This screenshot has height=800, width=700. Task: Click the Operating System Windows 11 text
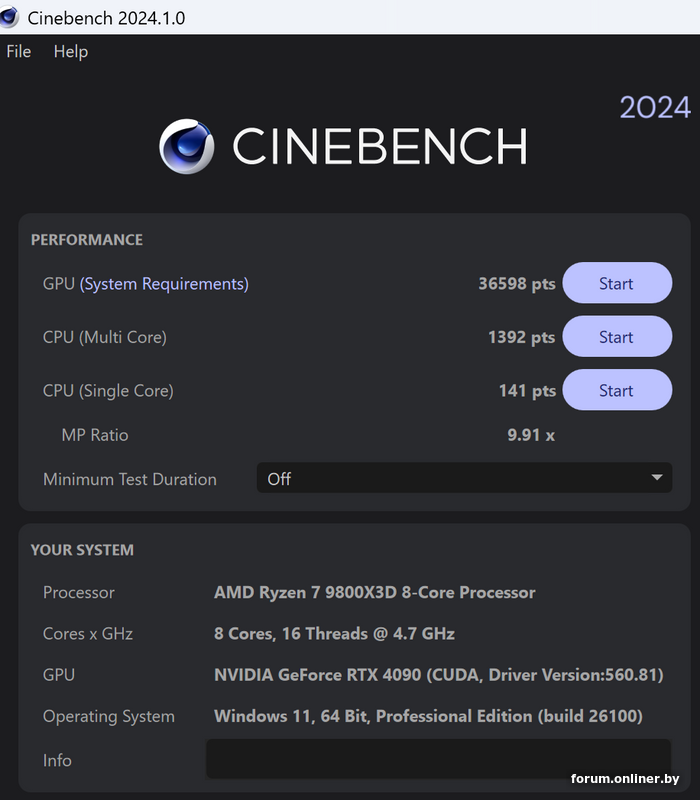click(428, 716)
